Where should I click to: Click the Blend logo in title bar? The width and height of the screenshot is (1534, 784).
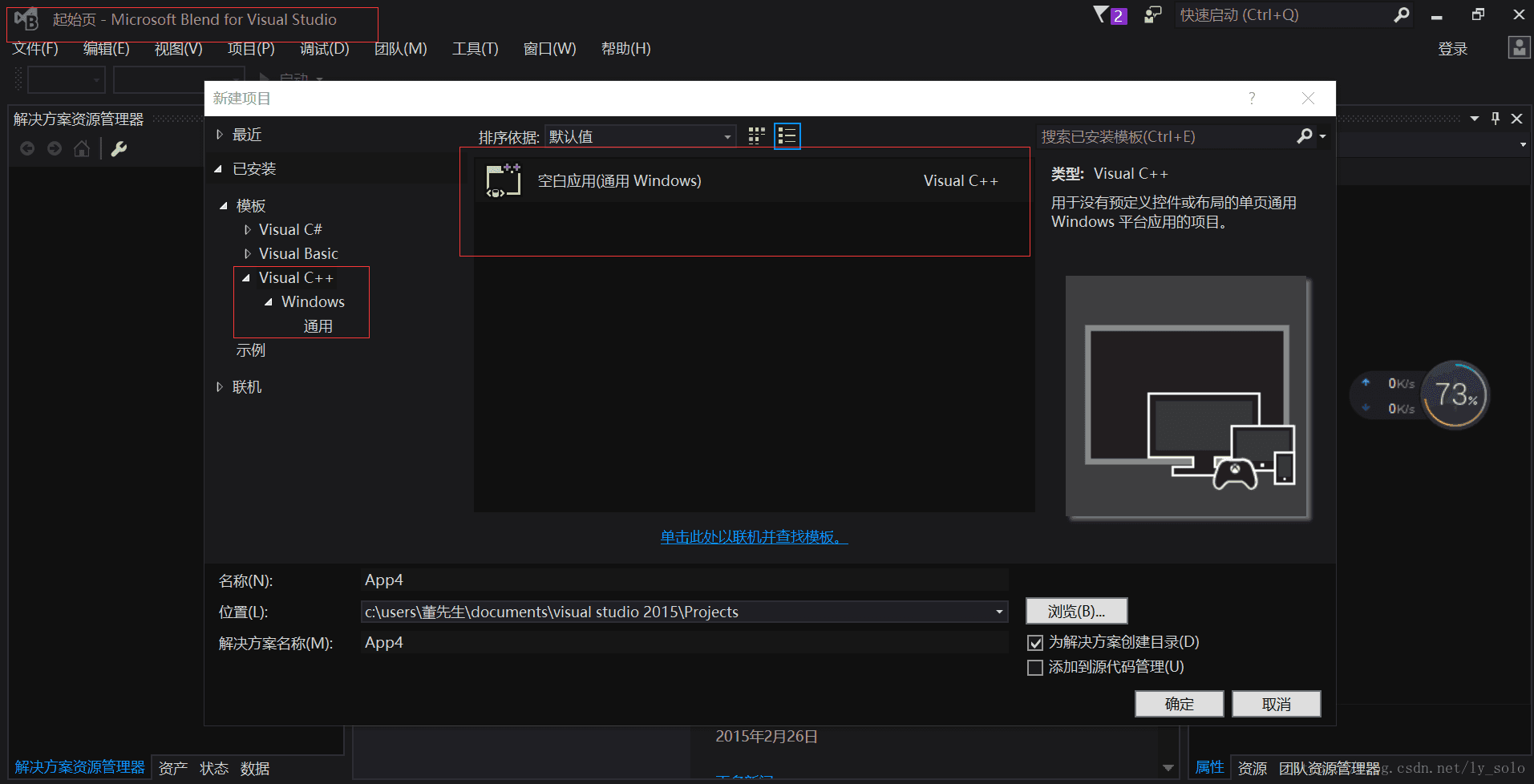(x=26, y=19)
